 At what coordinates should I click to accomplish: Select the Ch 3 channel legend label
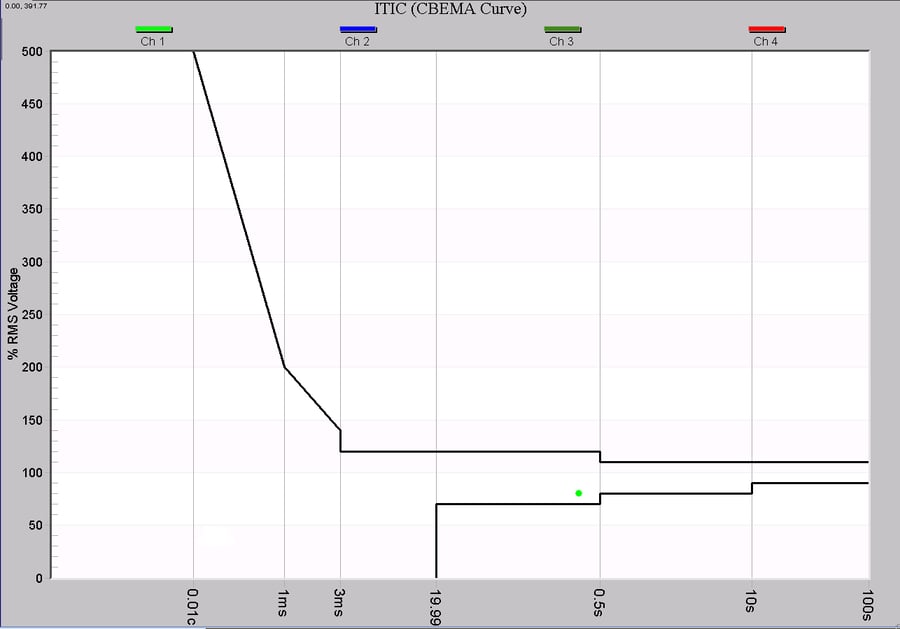coord(562,41)
